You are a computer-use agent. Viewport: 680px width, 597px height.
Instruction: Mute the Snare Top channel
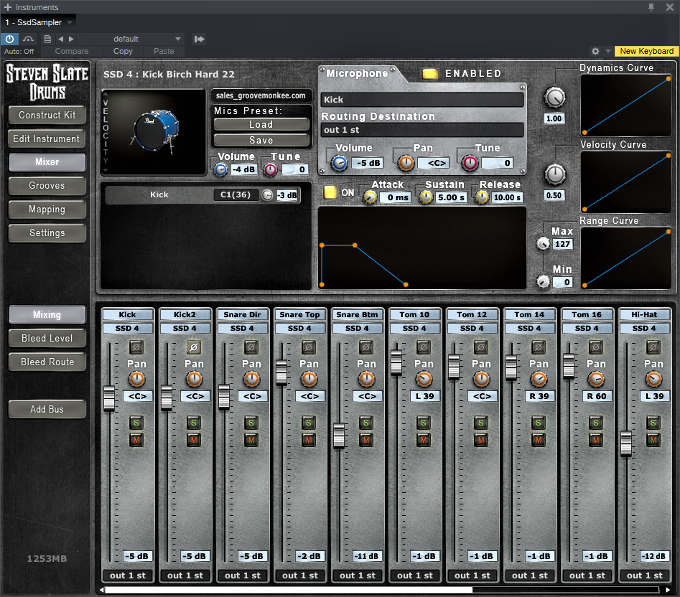(310, 440)
